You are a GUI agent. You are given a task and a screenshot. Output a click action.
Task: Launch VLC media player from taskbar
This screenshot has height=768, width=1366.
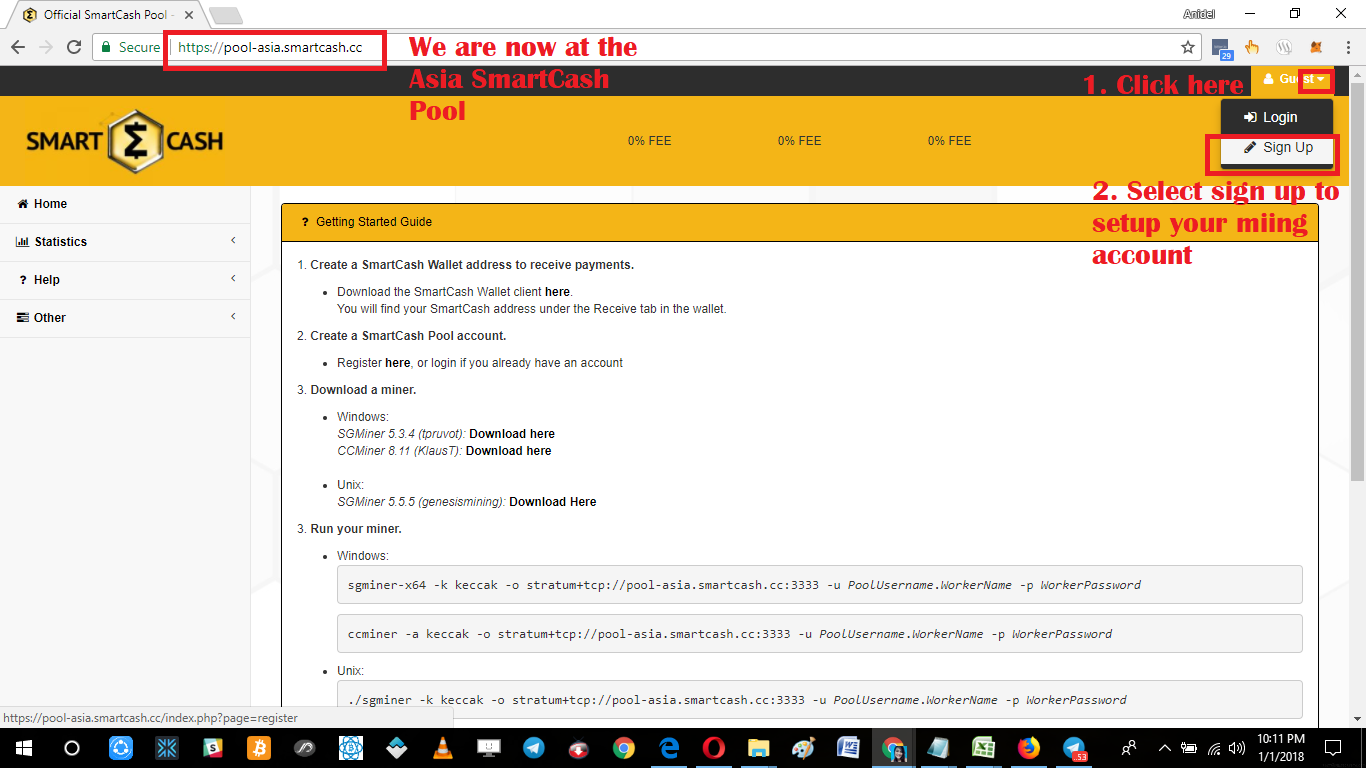(x=442, y=747)
